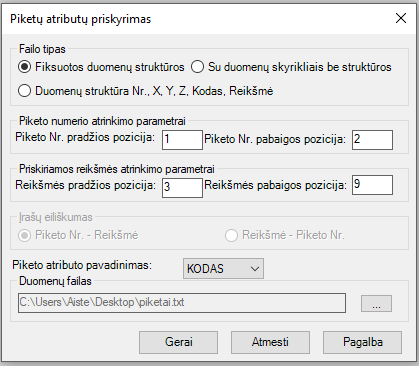Click the Įrašų eiliškumas group label
This screenshot has height=366, width=419.
56,217
